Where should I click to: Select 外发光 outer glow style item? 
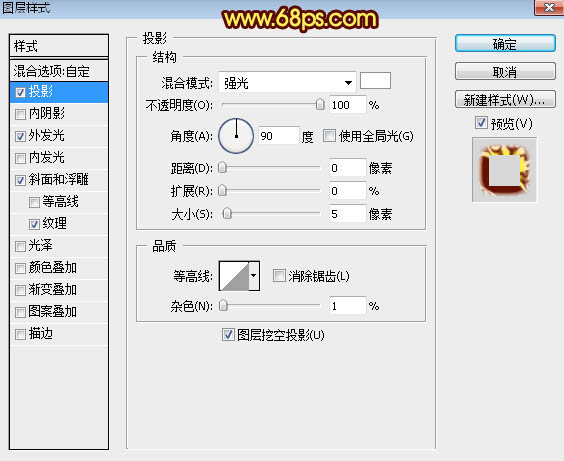click(46, 136)
